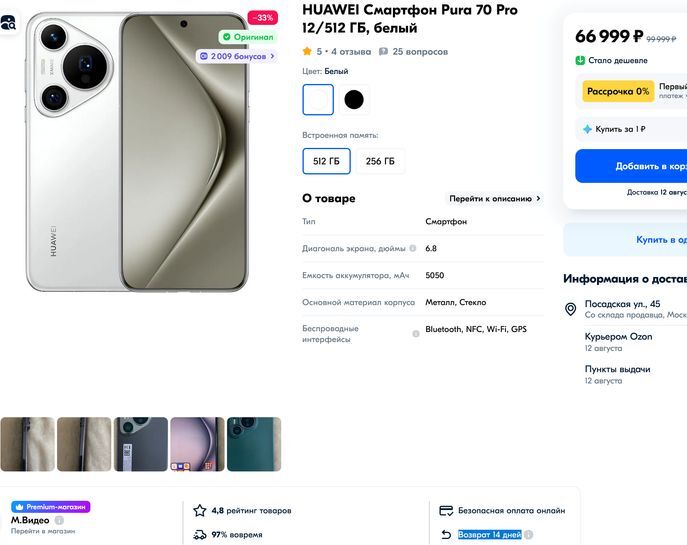Click the location pin icon by Посадская address
Screen dimensions: 687x545
coord(571,309)
